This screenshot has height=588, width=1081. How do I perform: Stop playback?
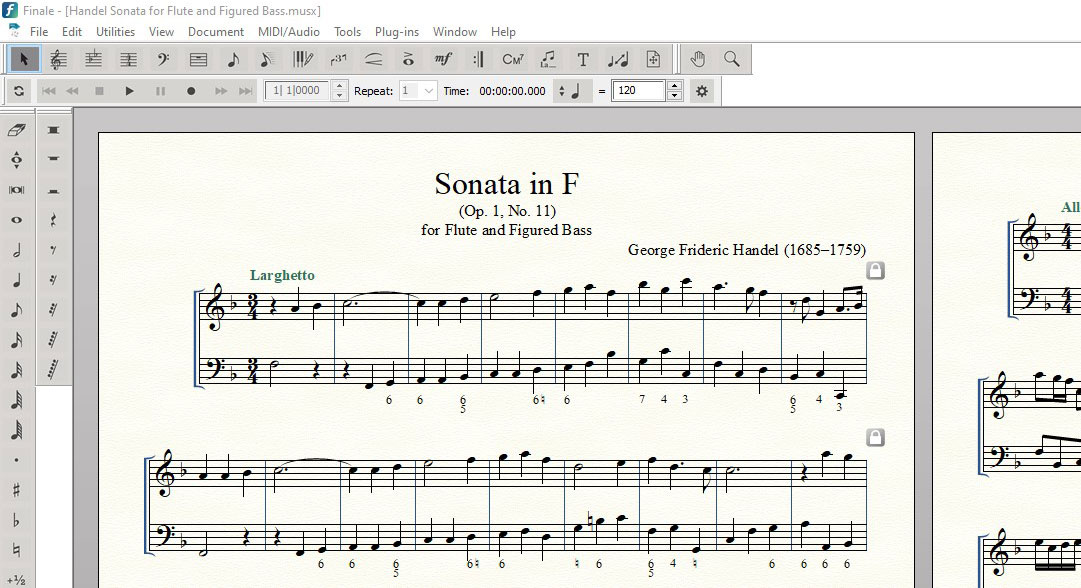pyautogui.click(x=99, y=91)
